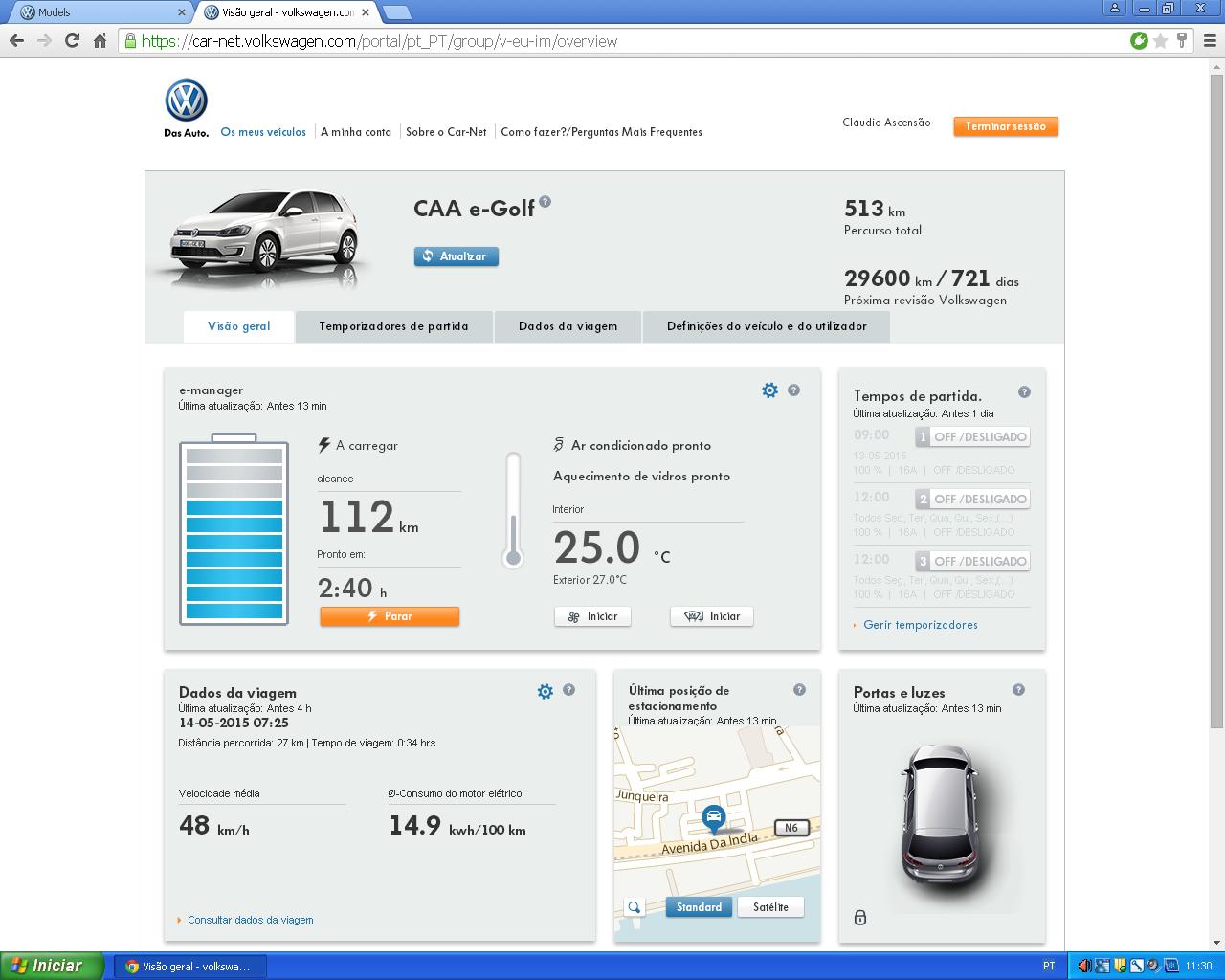This screenshot has width=1225, height=980.
Task: Open the Chrome menu wrench icon
Action: (x=1208, y=40)
